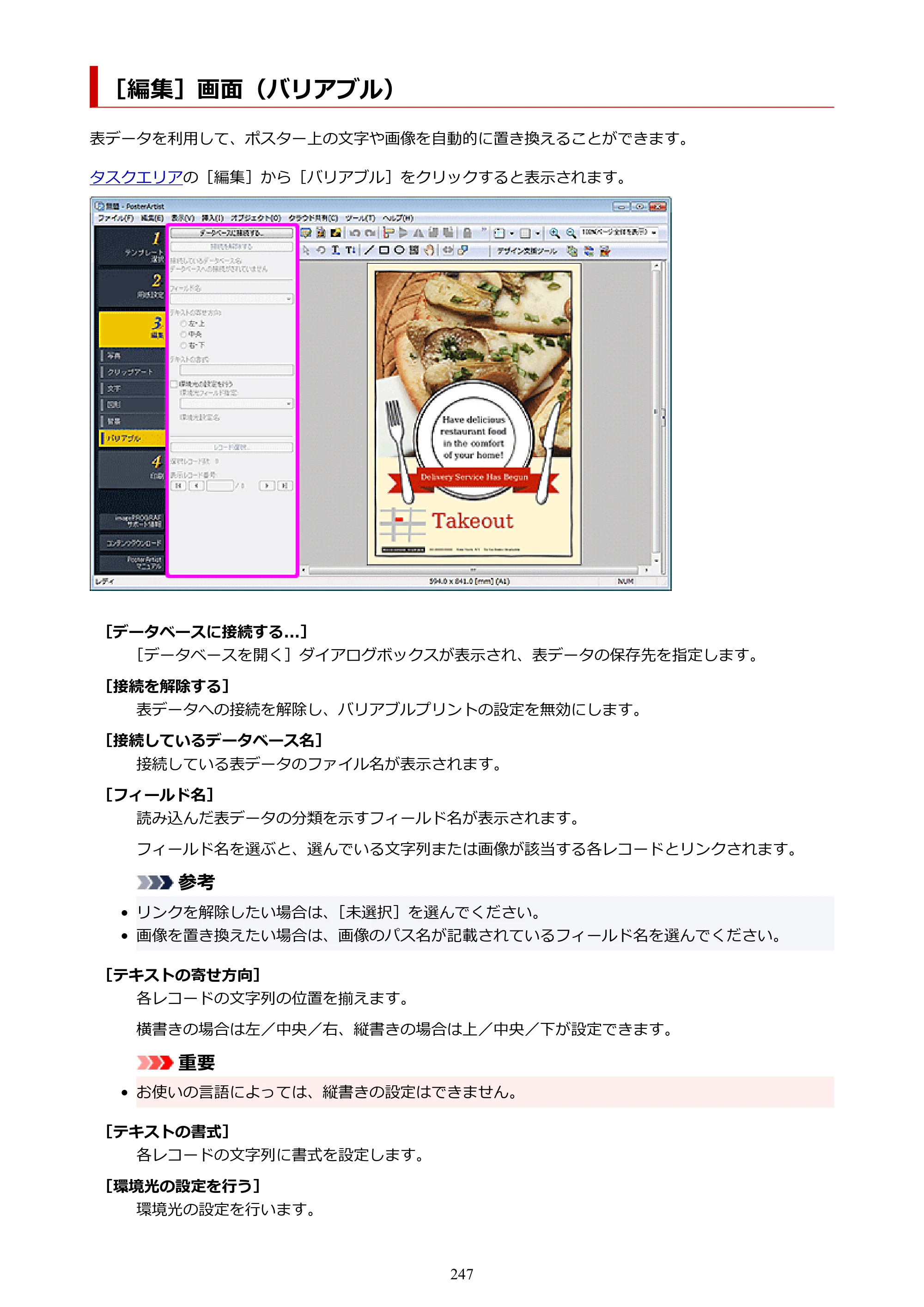The image size is (924, 1307).
Task: Click the テキストの書式 field
Action: [x=236, y=370]
